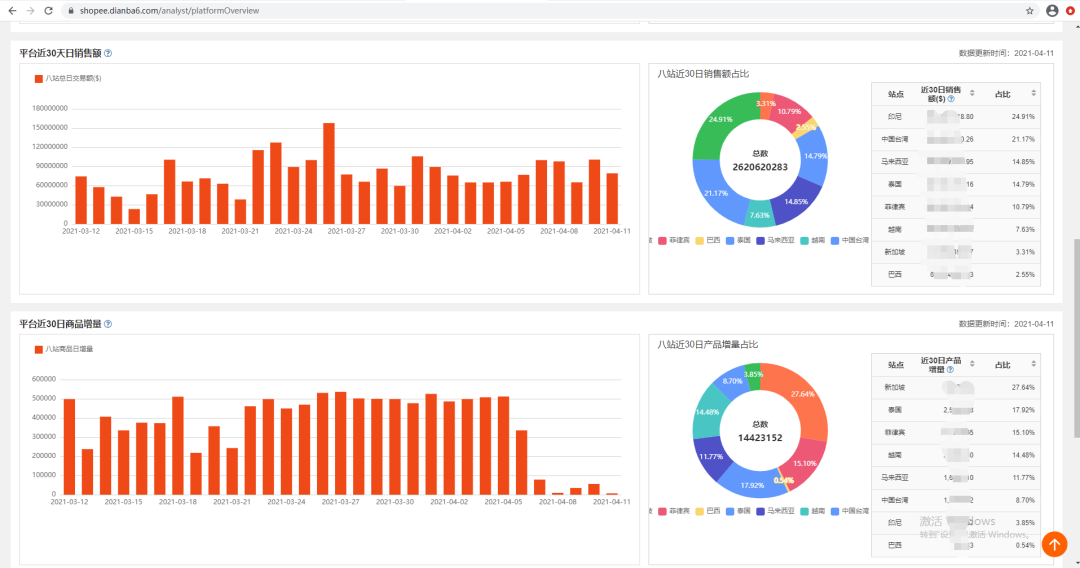Viewport: 1080px width, 568px height.
Task: Click 10.79% pink slice of sales pie
Action: pyautogui.click(x=789, y=112)
